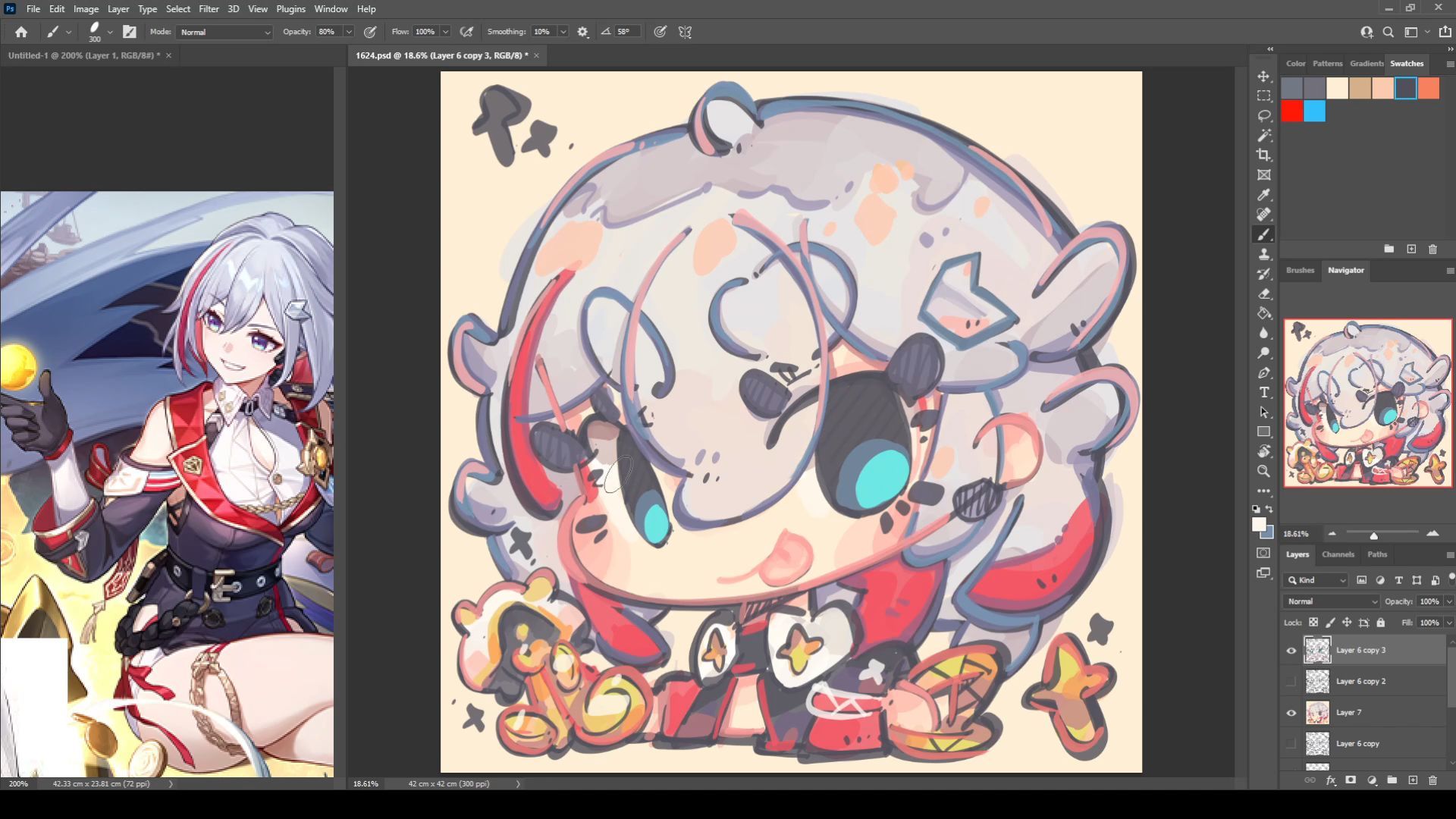Delete the selected layer with trash icon
This screenshot has height=819, width=1456.
pos(1432,780)
